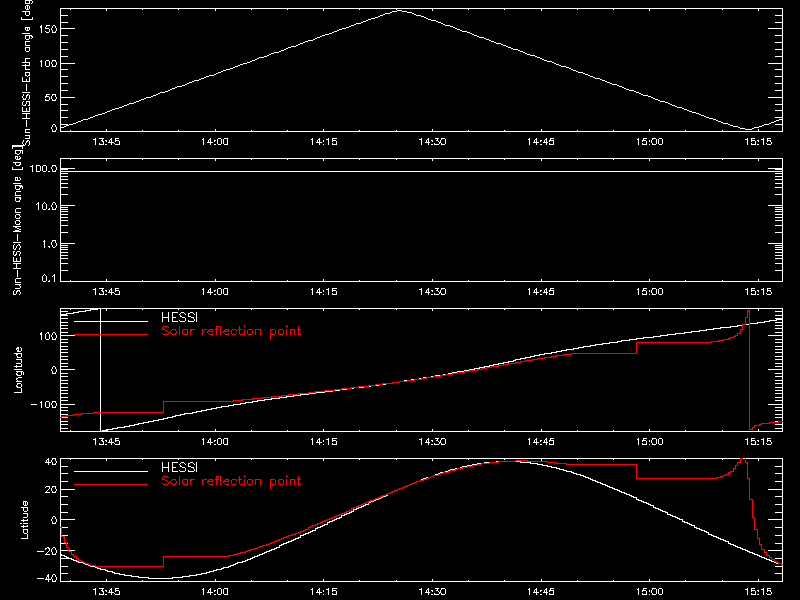Click red longitude spike near 15:13
800x600 pixels.
[x=748, y=370]
